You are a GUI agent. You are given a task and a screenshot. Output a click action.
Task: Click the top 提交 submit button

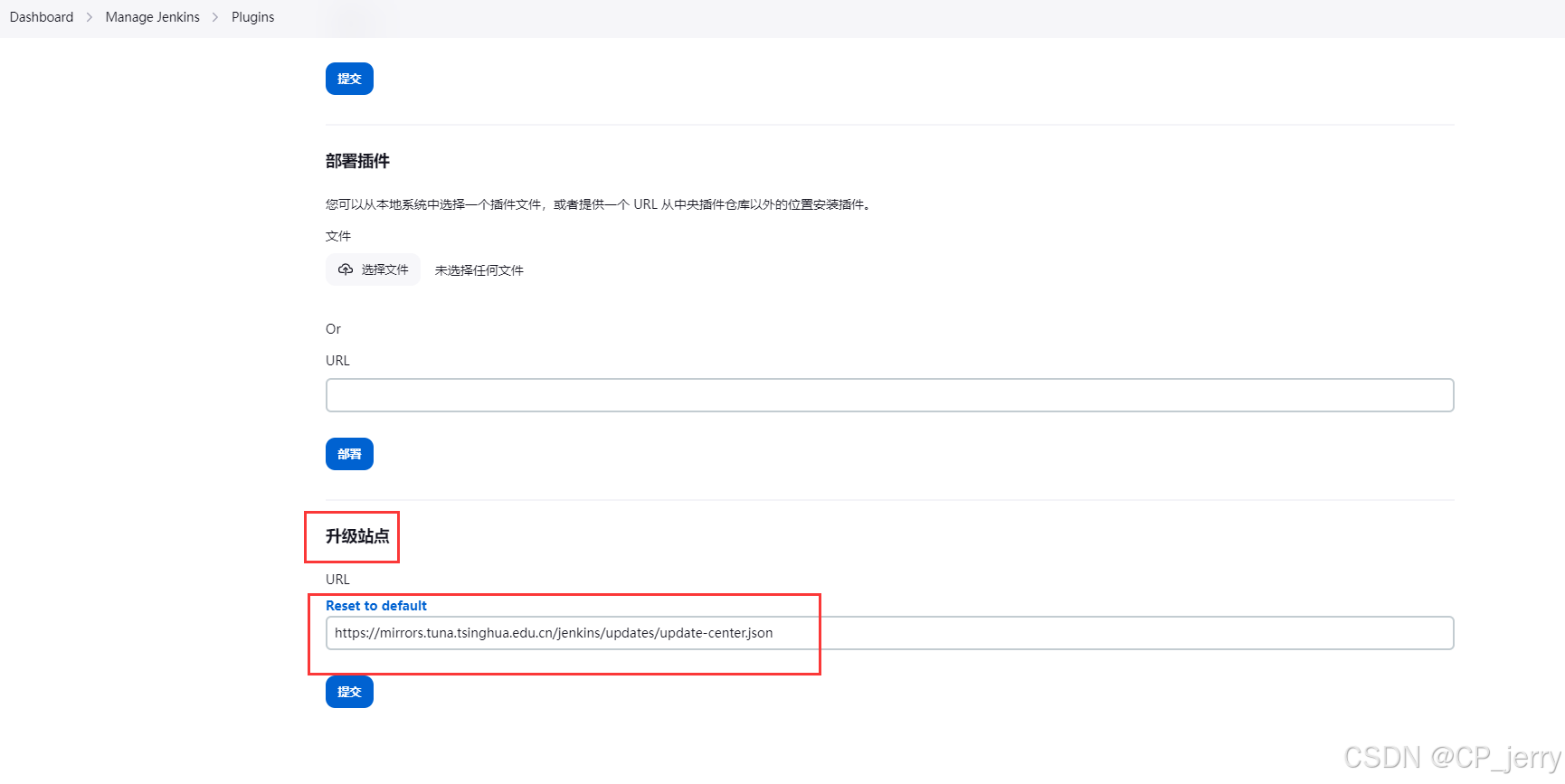349,79
